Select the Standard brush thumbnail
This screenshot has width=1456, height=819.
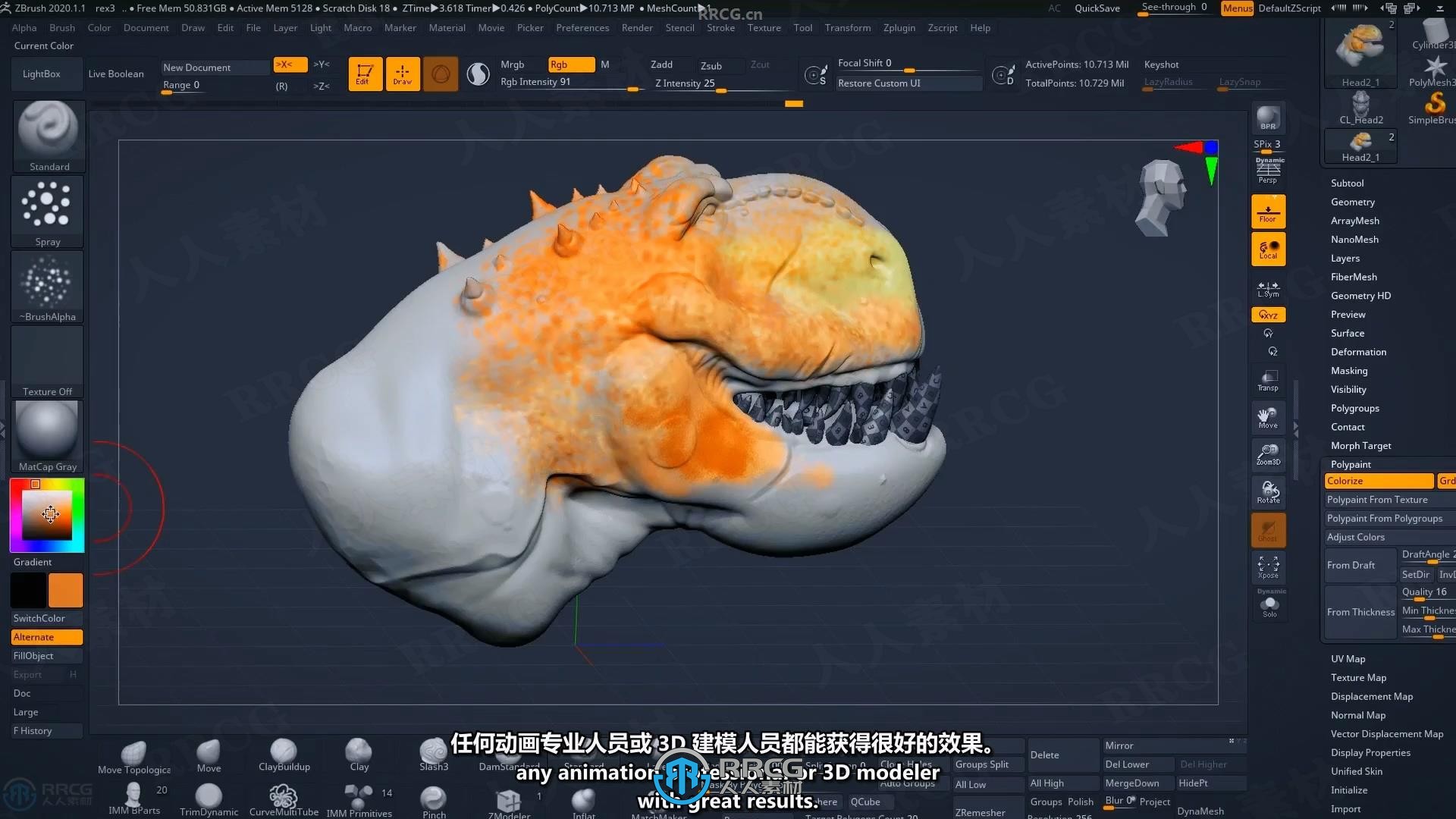[x=49, y=136]
